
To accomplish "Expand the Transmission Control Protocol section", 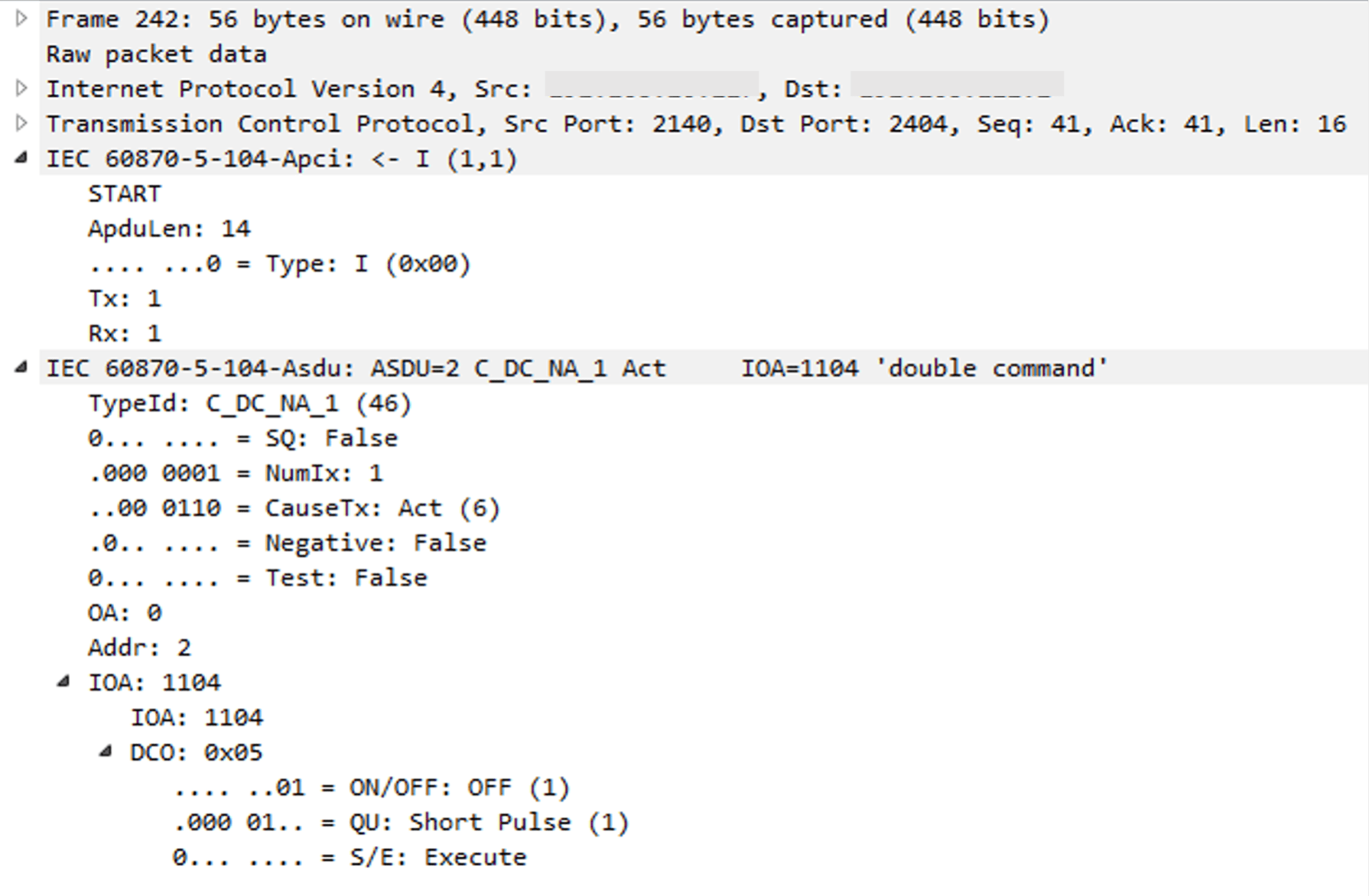I will (x=19, y=123).
